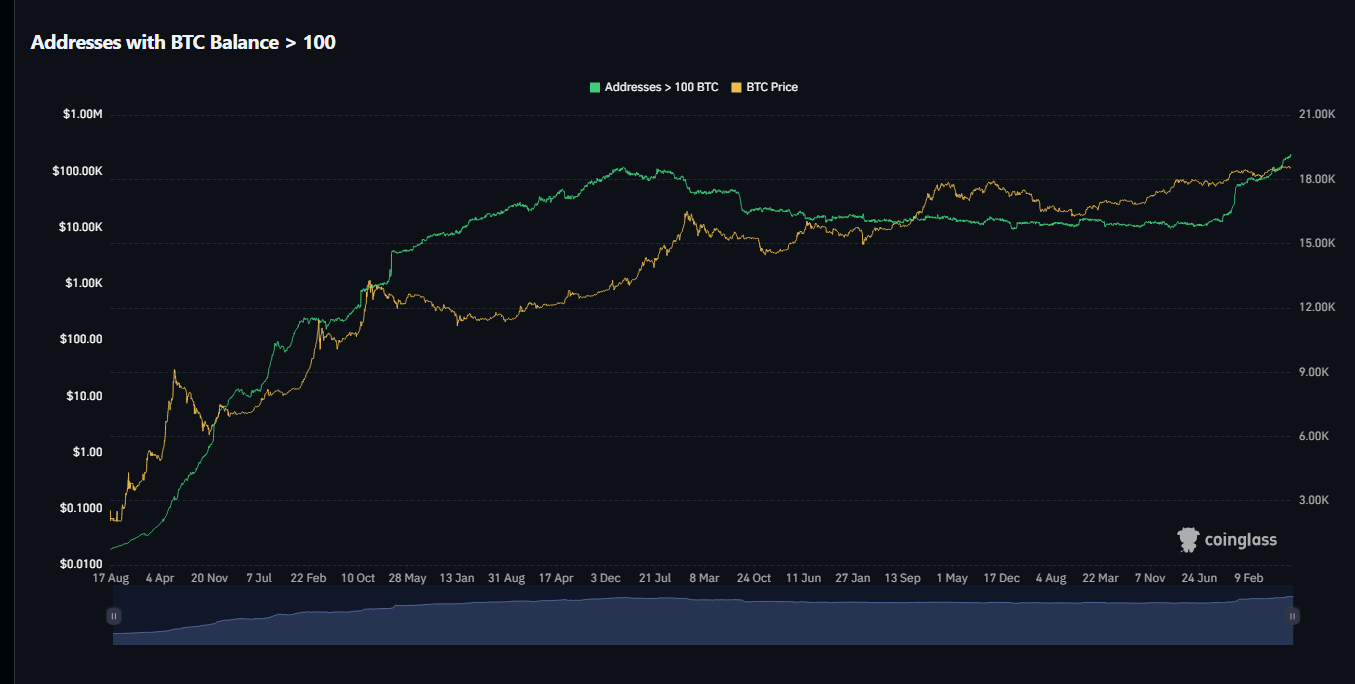The image size is (1355, 684).
Task: Click the middle of the range slider preview
Action: point(703,618)
